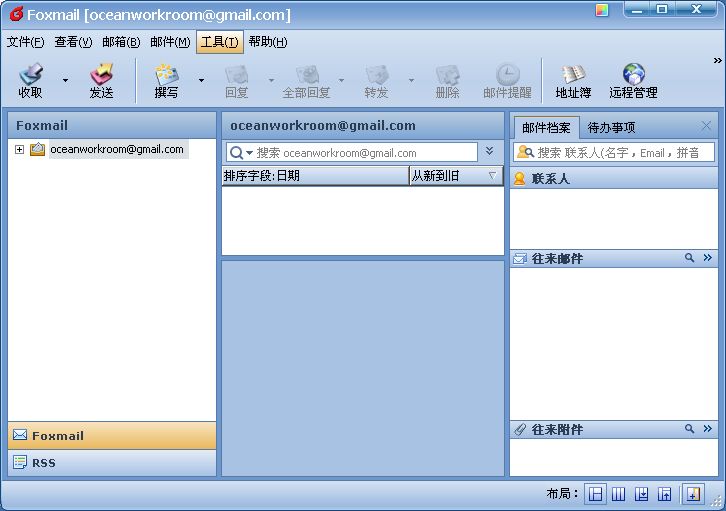Open the 邮箱(B) menu
The width and height of the screenshot is (726, 511).
(121, 42)
